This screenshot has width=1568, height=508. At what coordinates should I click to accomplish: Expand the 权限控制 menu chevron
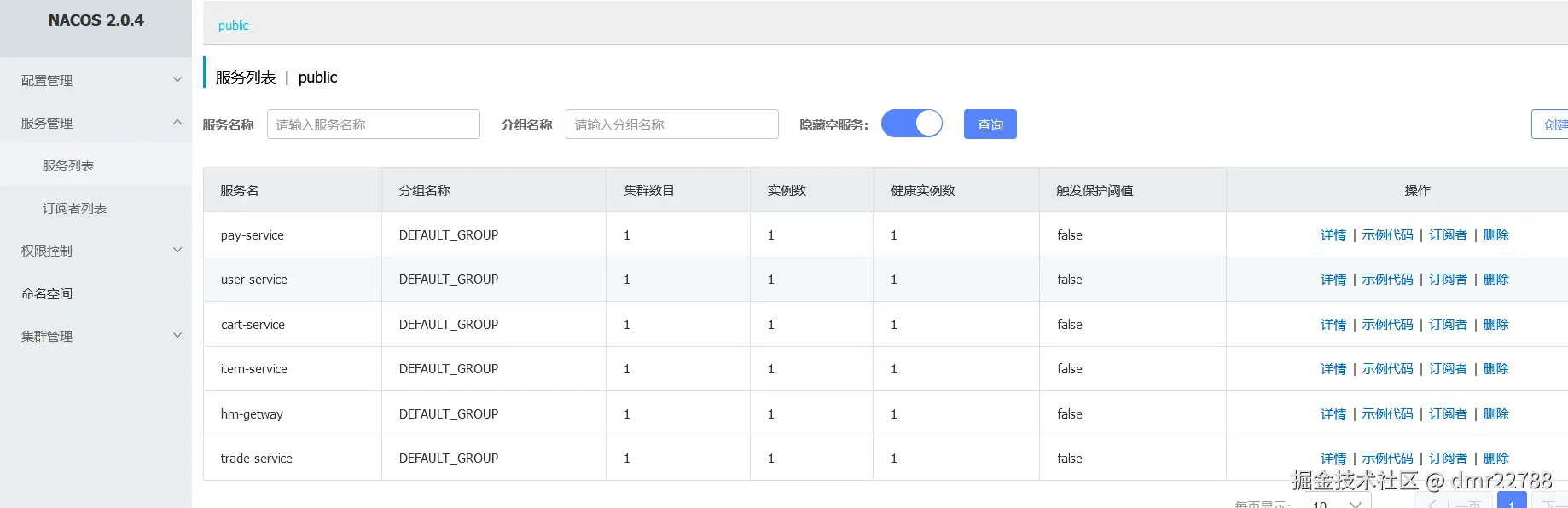point(177,251)
